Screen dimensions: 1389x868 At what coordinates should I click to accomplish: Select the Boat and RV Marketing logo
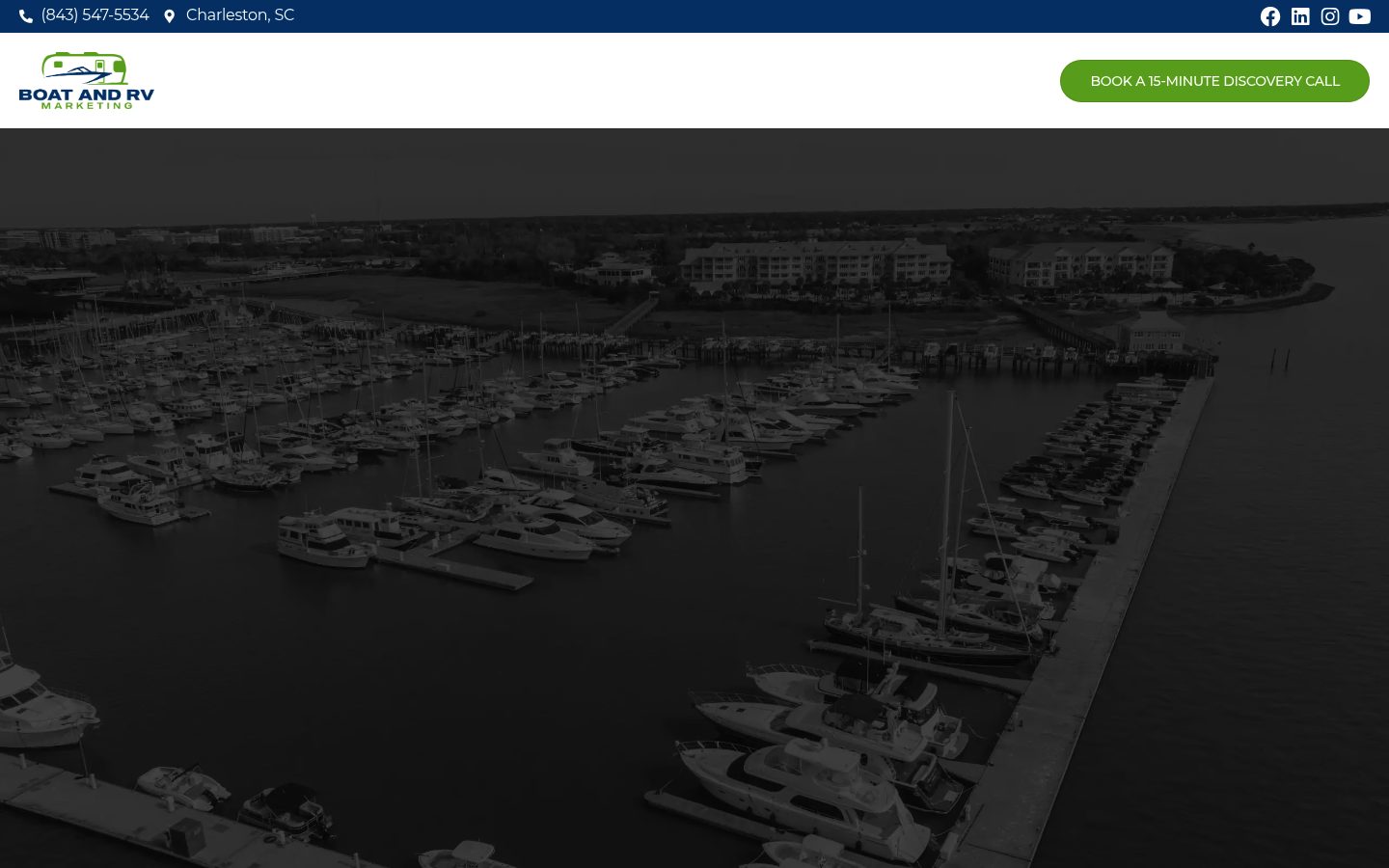pyautogui.click(x=87, y=80)
